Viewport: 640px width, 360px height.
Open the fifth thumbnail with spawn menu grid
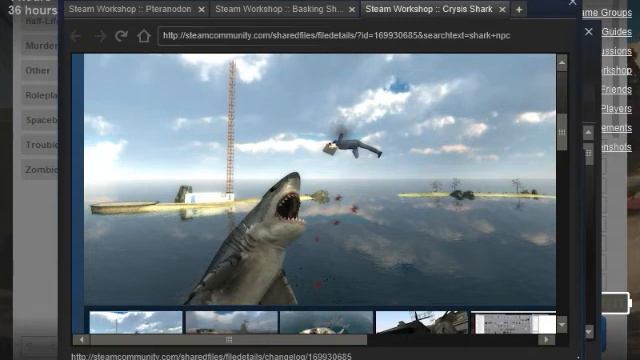click(x=513, y=322)
